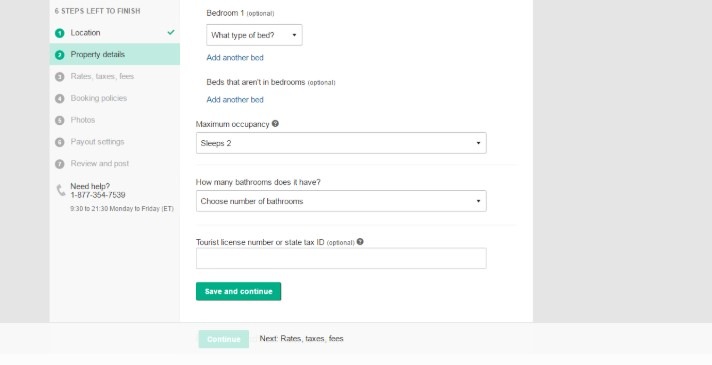
Task: Click the Location step number 1 circle
Action: pyautogui.click(x=59, y=33)
